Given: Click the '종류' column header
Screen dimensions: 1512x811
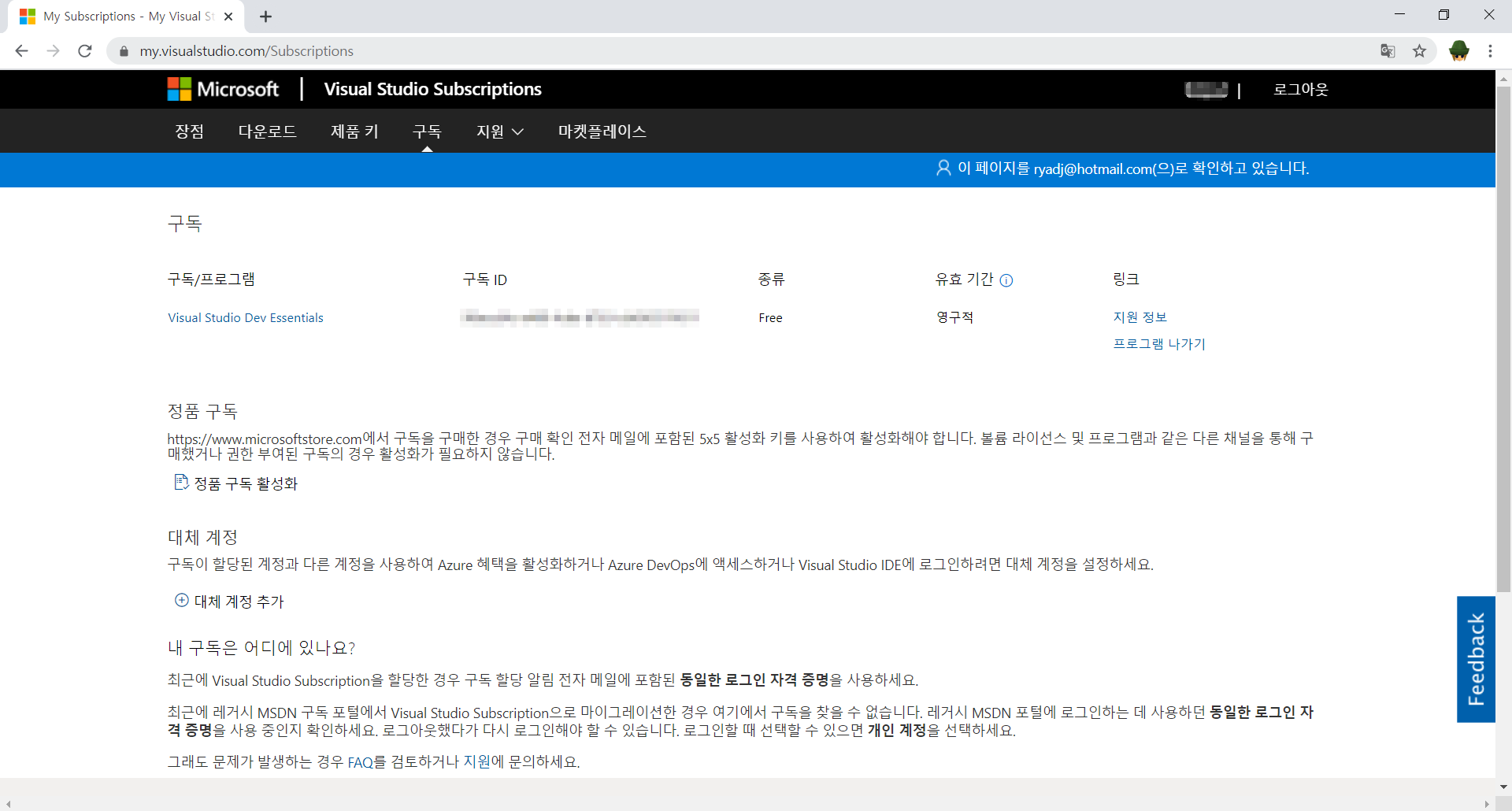Looking at the screenshot, I should [772, 280].
